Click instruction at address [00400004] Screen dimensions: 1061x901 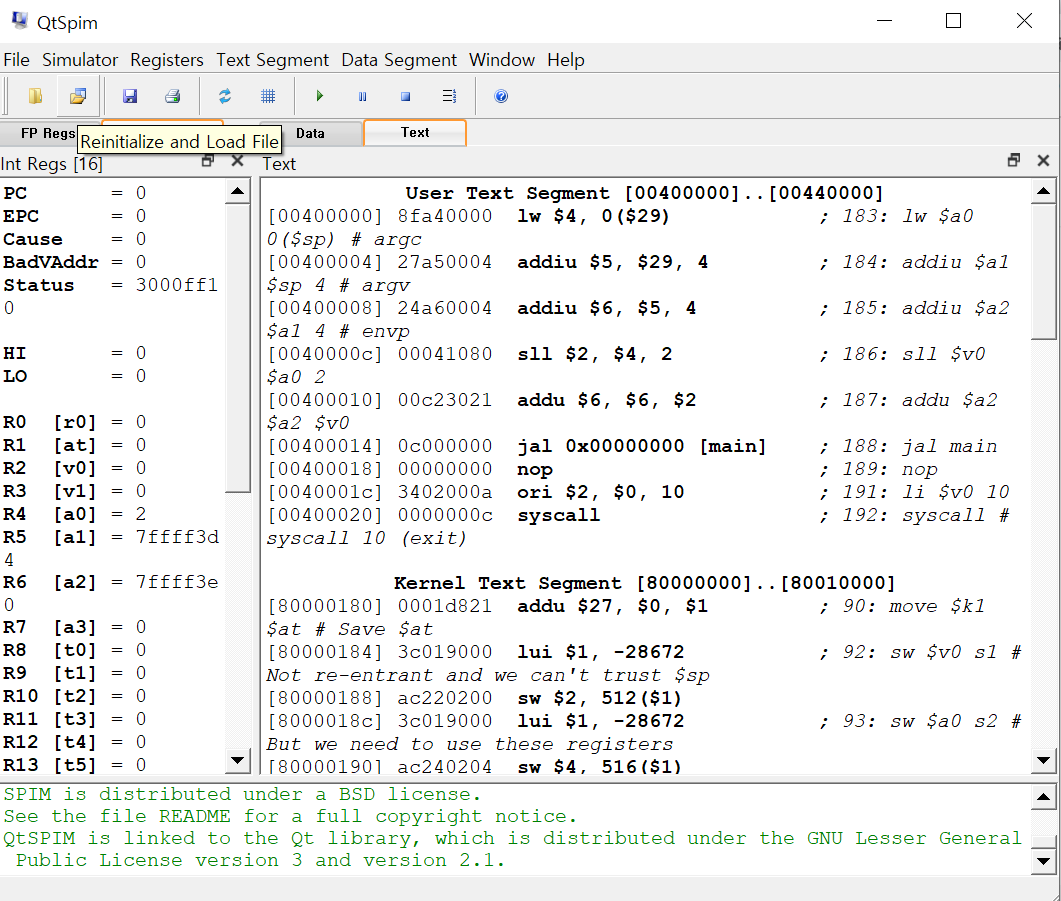(637, 274)
